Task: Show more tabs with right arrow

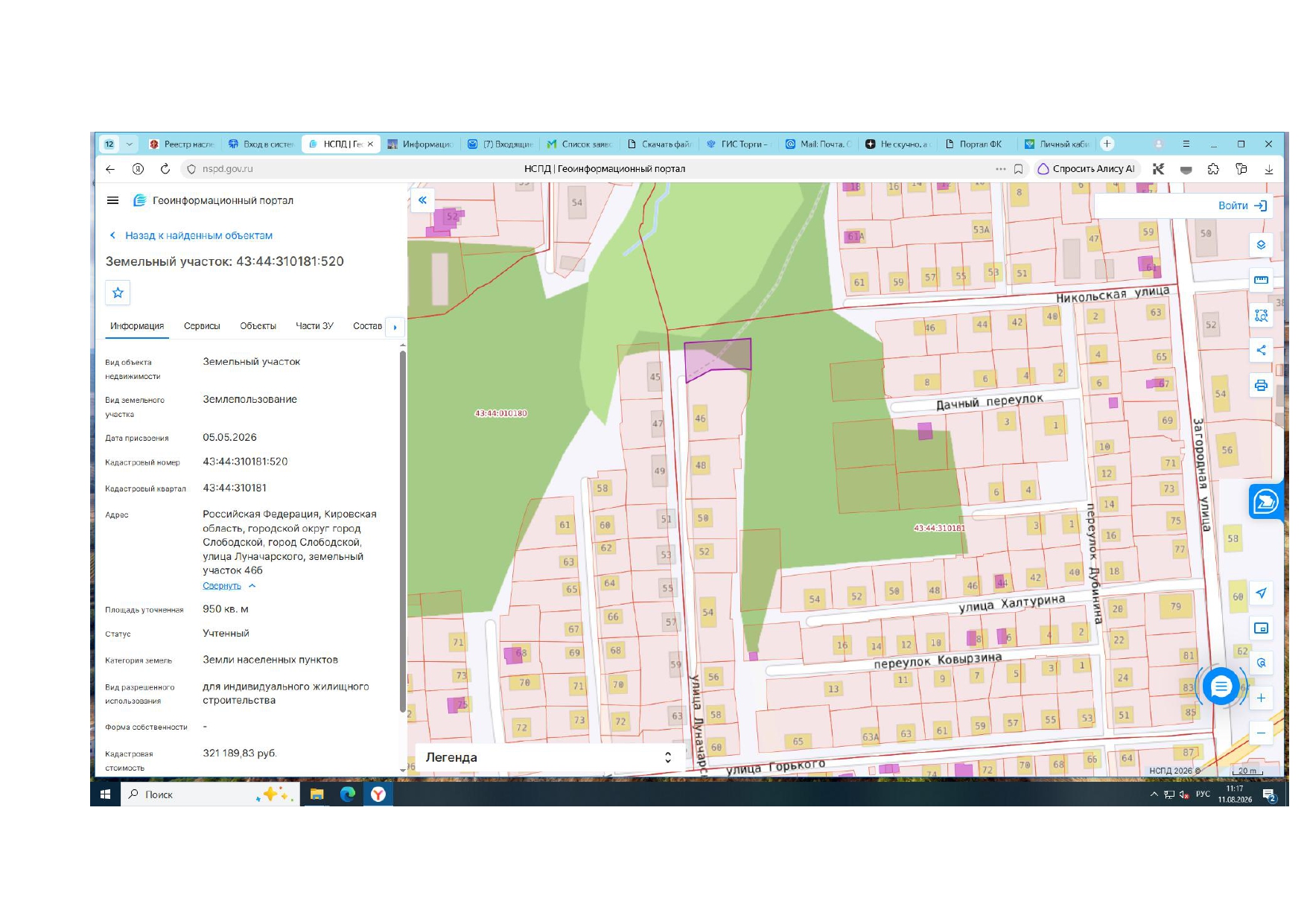Action: [395, 327]
